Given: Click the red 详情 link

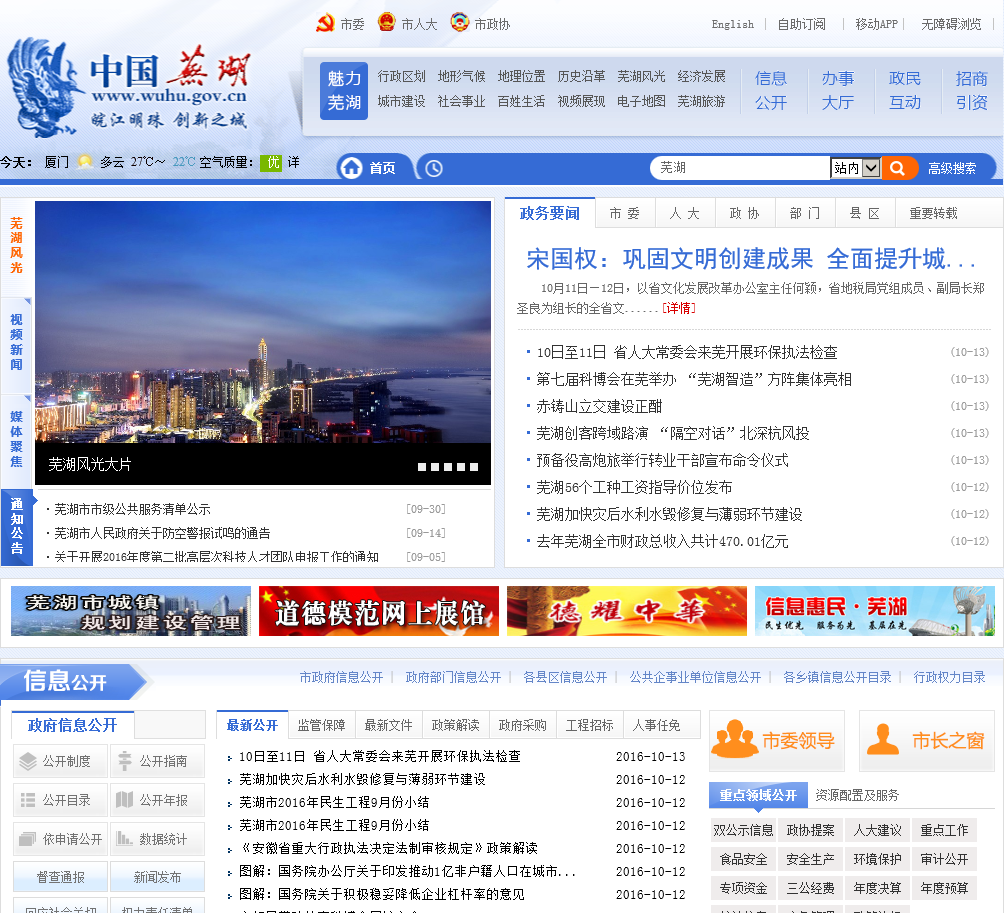Looking at the screenshot, I should click(x=679, y=309).
